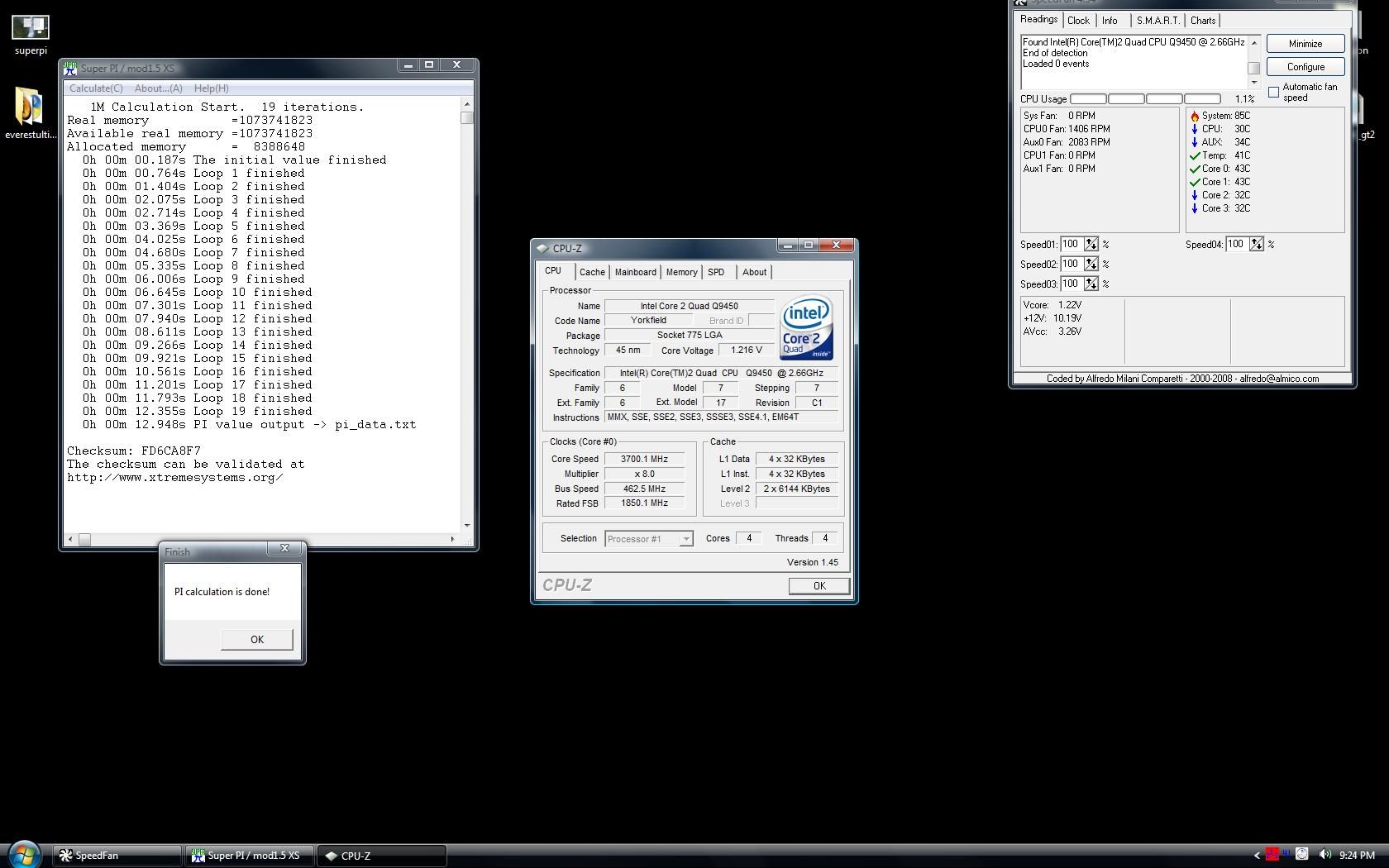The width and height of the screenshot is (1389, 868).
Task: Click the Core 0 checkmark icon
Action: 1195,169
